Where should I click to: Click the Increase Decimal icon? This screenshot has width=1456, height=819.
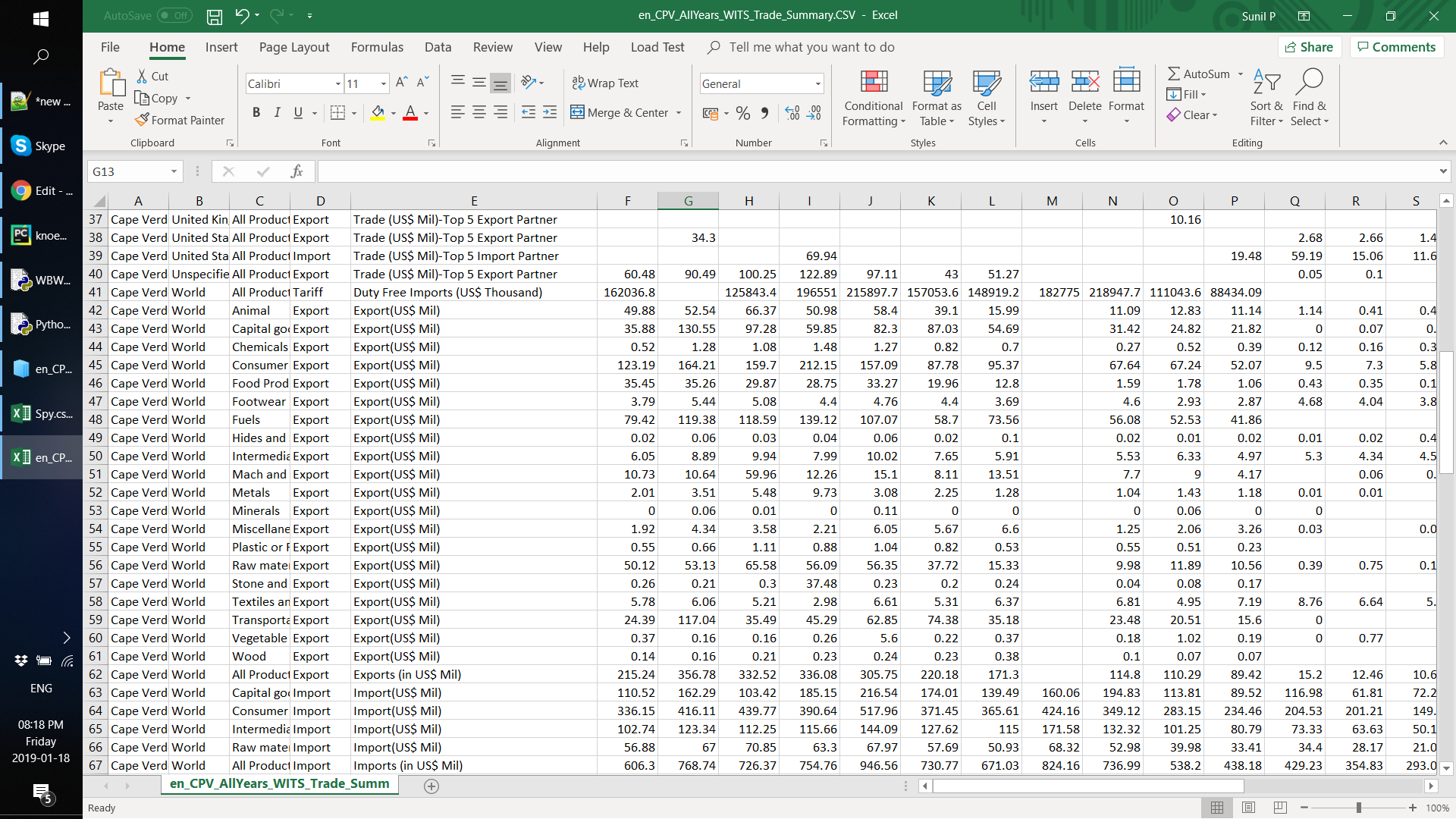click(x=792, y=113)
